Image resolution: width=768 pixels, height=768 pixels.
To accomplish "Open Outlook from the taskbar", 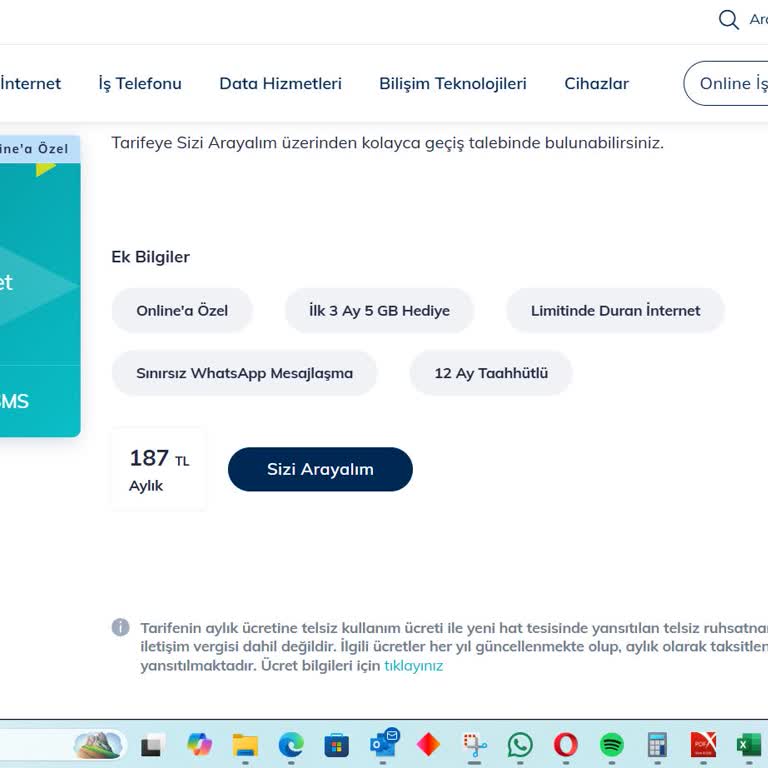I will click(x=384, y=744).
